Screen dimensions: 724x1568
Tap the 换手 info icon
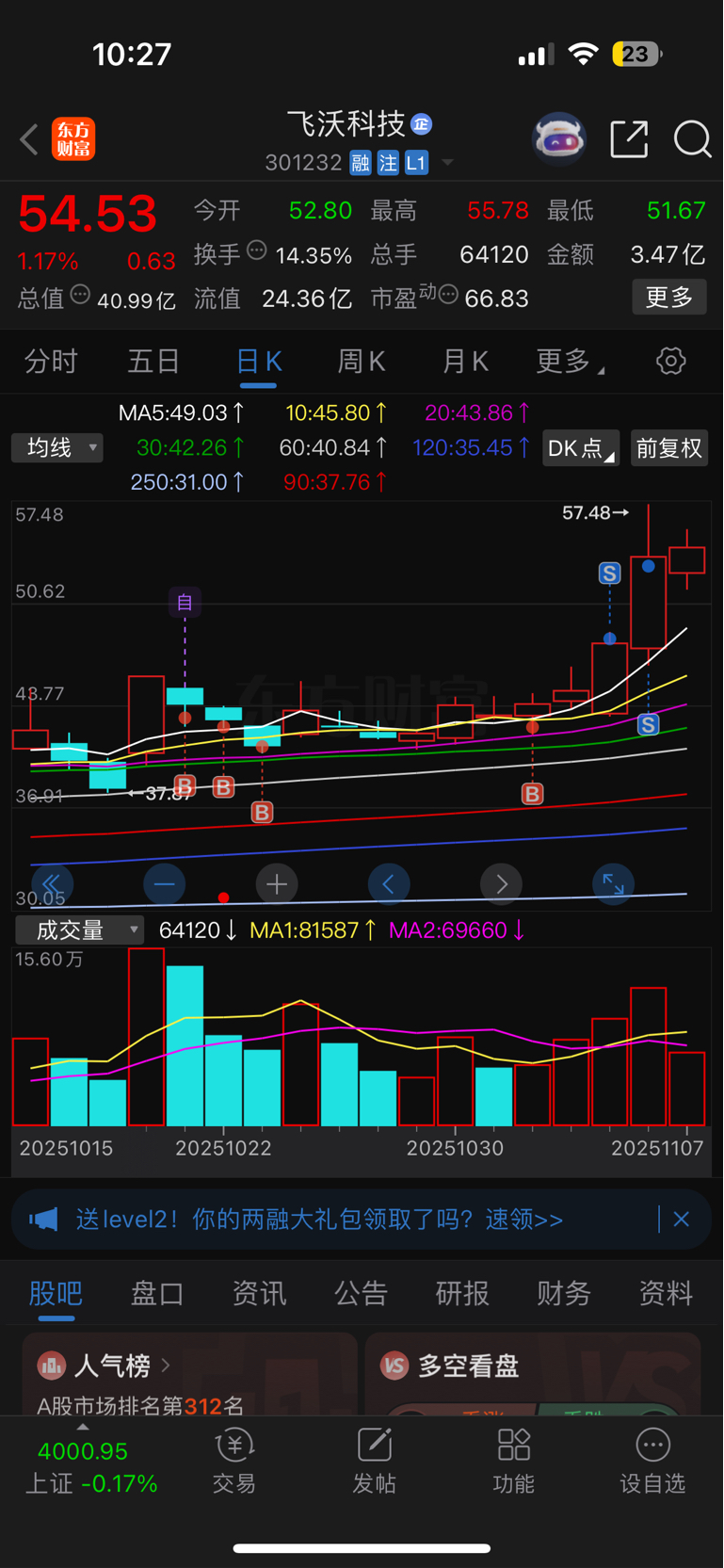(x=256, y=251)
